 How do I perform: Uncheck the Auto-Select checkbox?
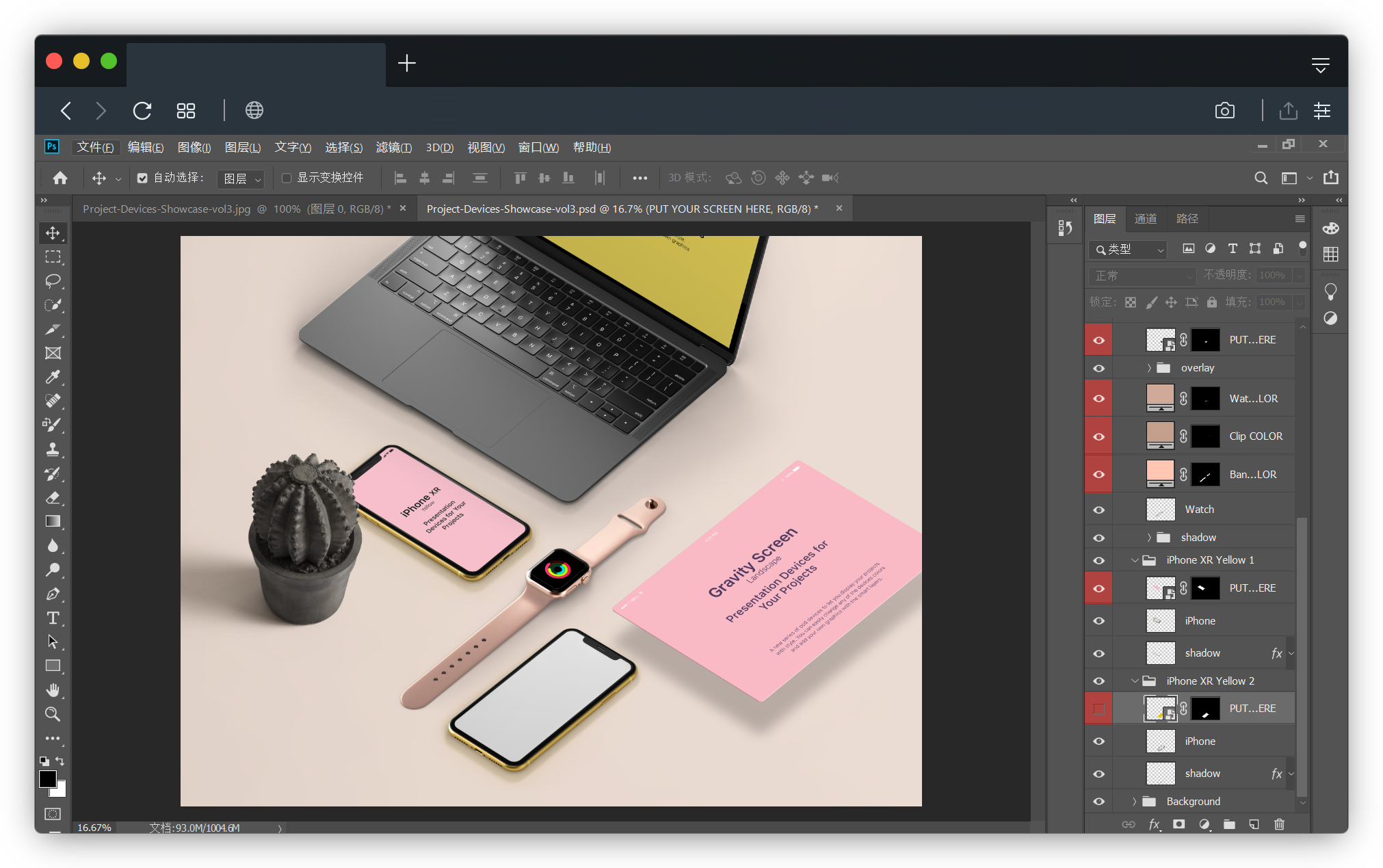[x=142, y=178]
